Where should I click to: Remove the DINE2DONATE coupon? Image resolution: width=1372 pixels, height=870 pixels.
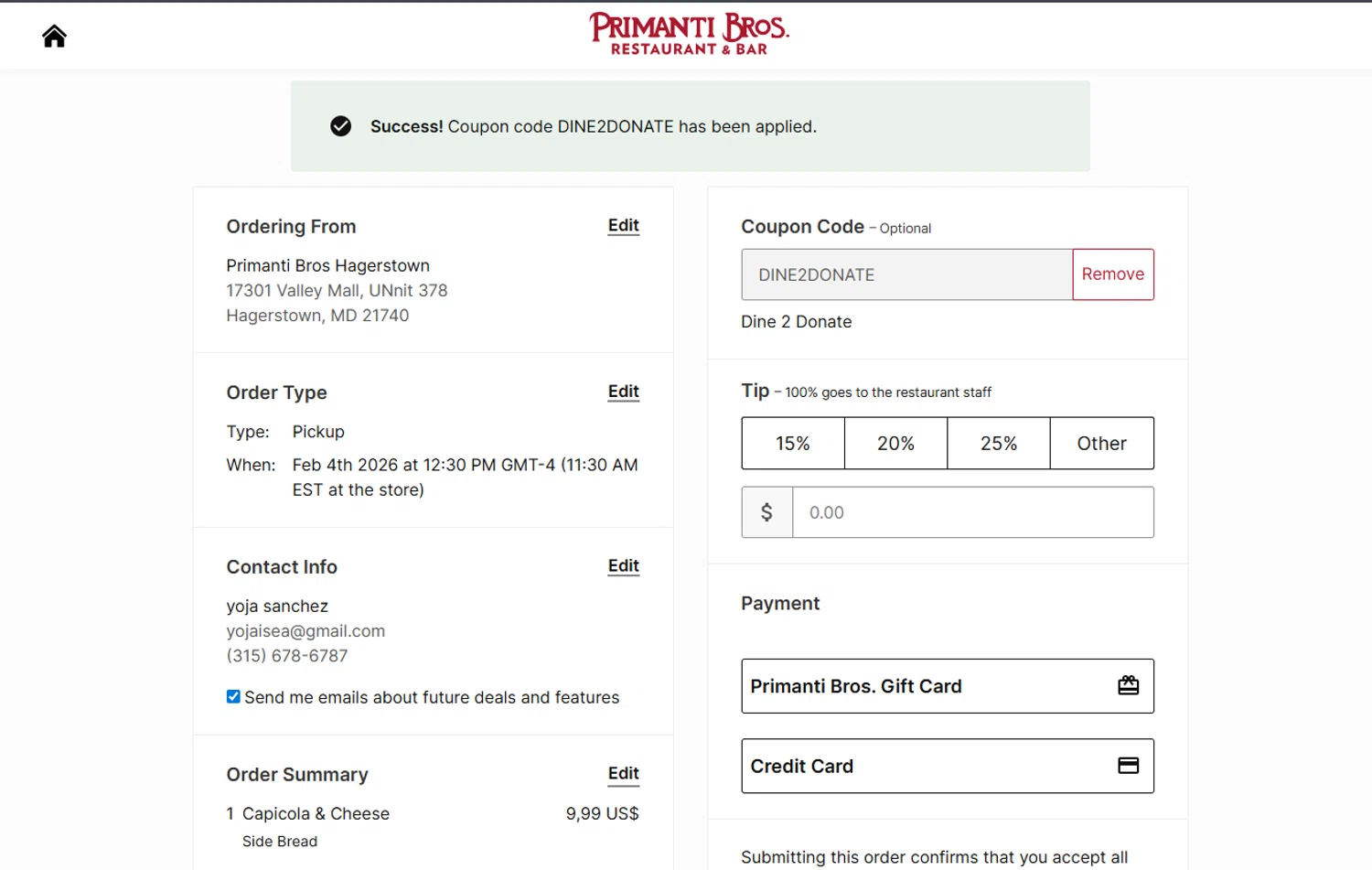1112,274
